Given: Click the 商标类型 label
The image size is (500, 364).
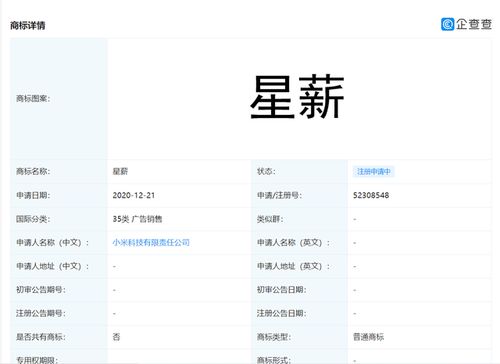Looking at the screenshot, I should click(274, 337).
